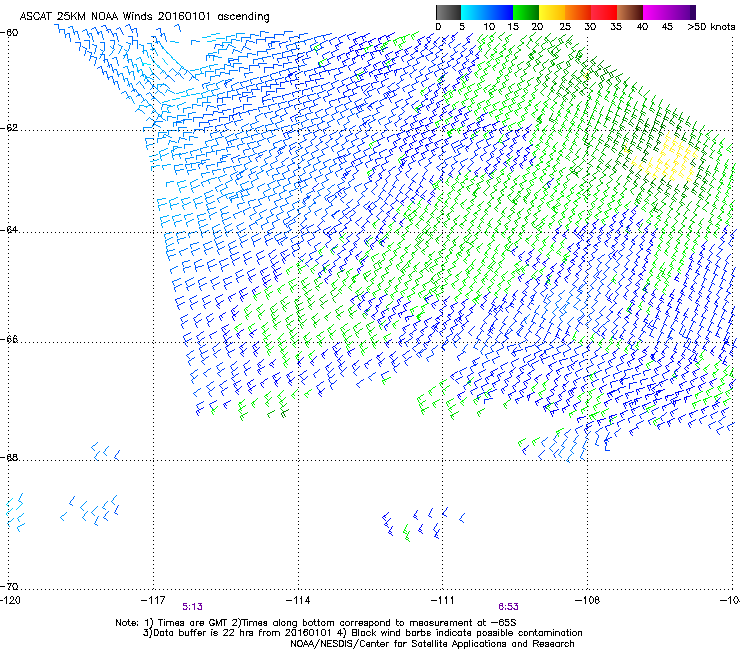Click the dark purple 45-50 knots legend swatch
Screen dimensions: 740x650
(x=682, y=12)
